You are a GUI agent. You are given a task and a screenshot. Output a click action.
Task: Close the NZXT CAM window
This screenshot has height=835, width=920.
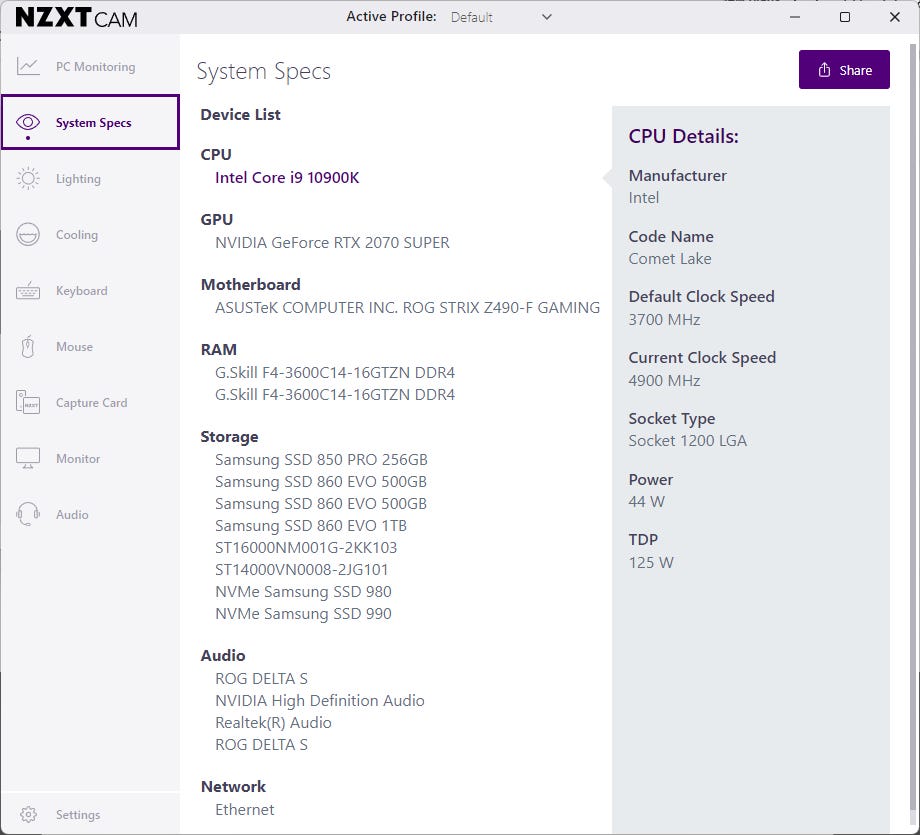(x=894, y=17)
